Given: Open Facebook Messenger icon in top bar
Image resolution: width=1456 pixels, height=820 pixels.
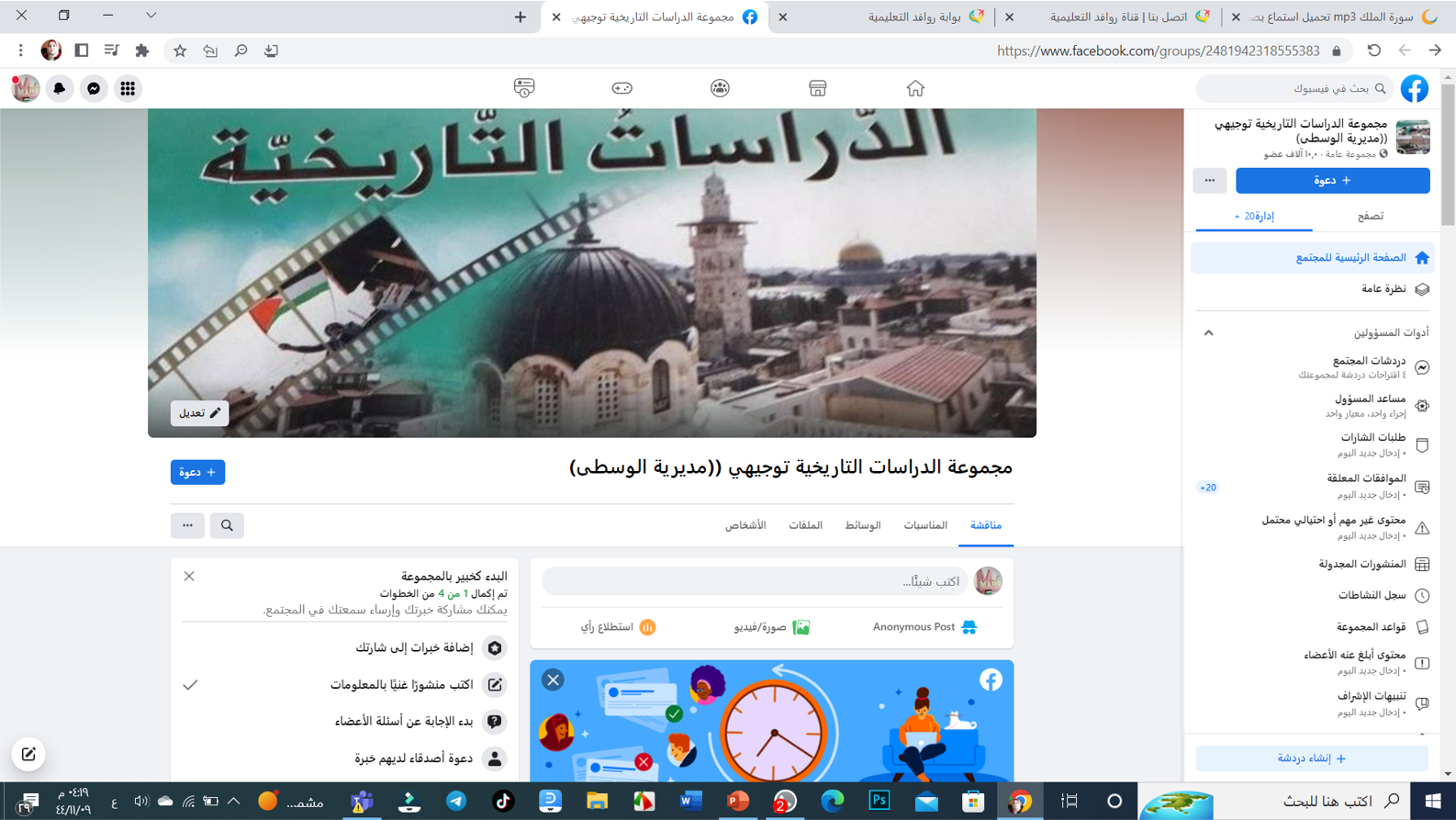Looking at the screenshot, I should coord(94,88).
